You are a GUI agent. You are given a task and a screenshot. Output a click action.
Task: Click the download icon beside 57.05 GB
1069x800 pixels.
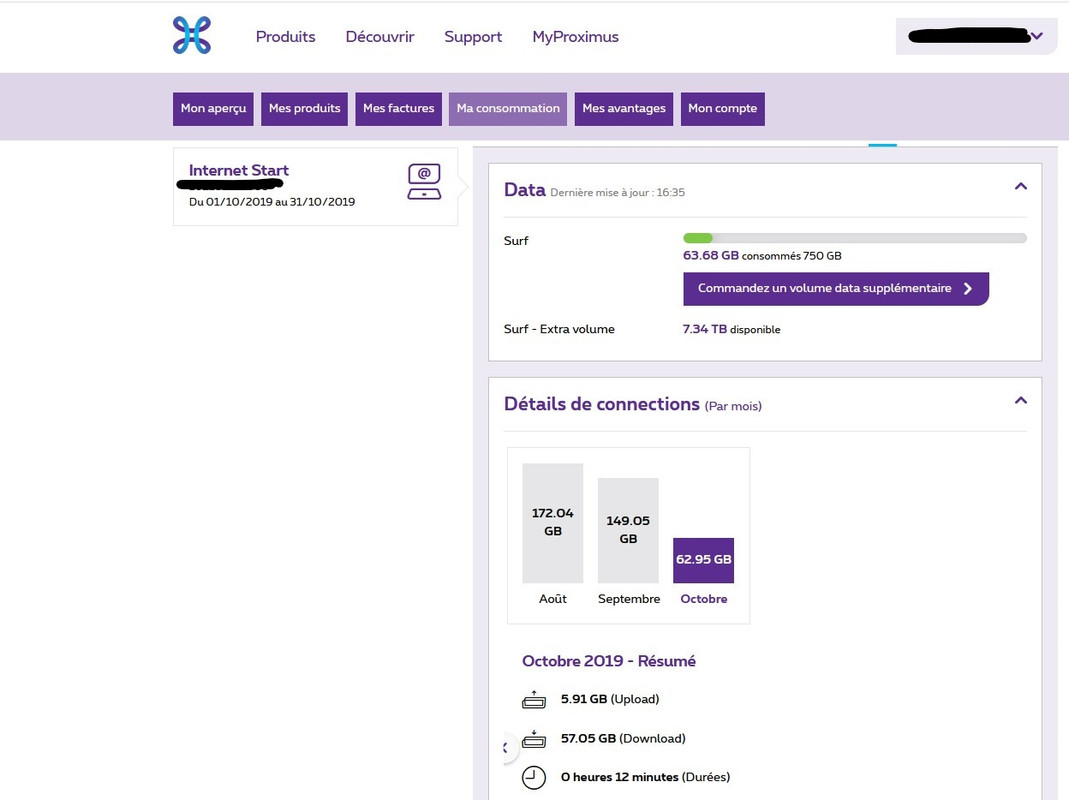pyautogui.click(x=534, y=739)
